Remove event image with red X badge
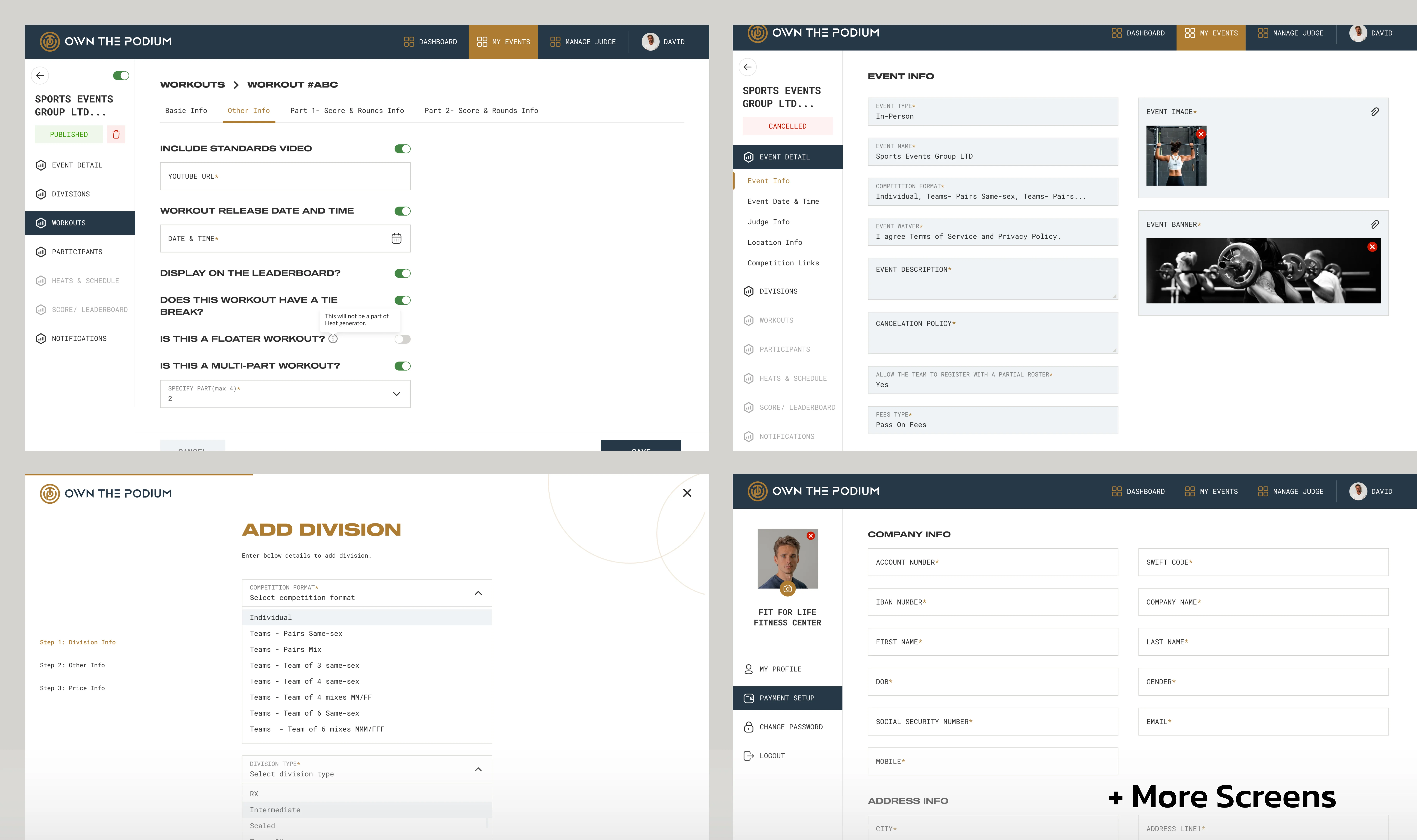 pyautogui.click(x=1201, y=134)
